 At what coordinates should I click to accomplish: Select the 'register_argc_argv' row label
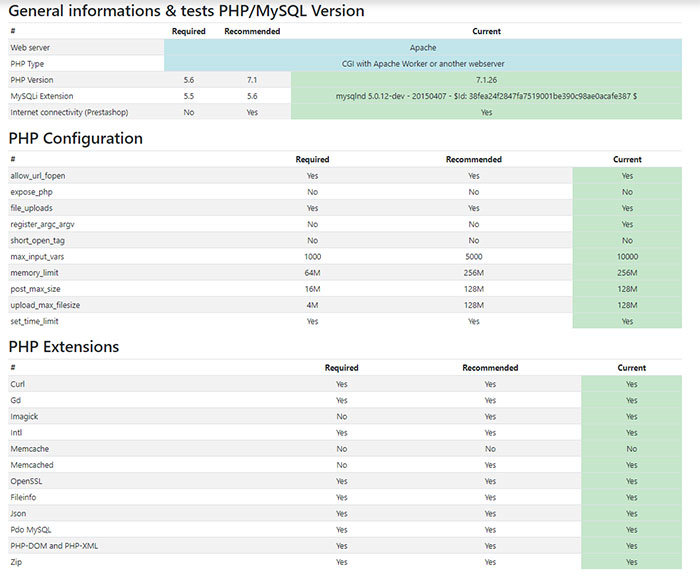coord(42,224)
